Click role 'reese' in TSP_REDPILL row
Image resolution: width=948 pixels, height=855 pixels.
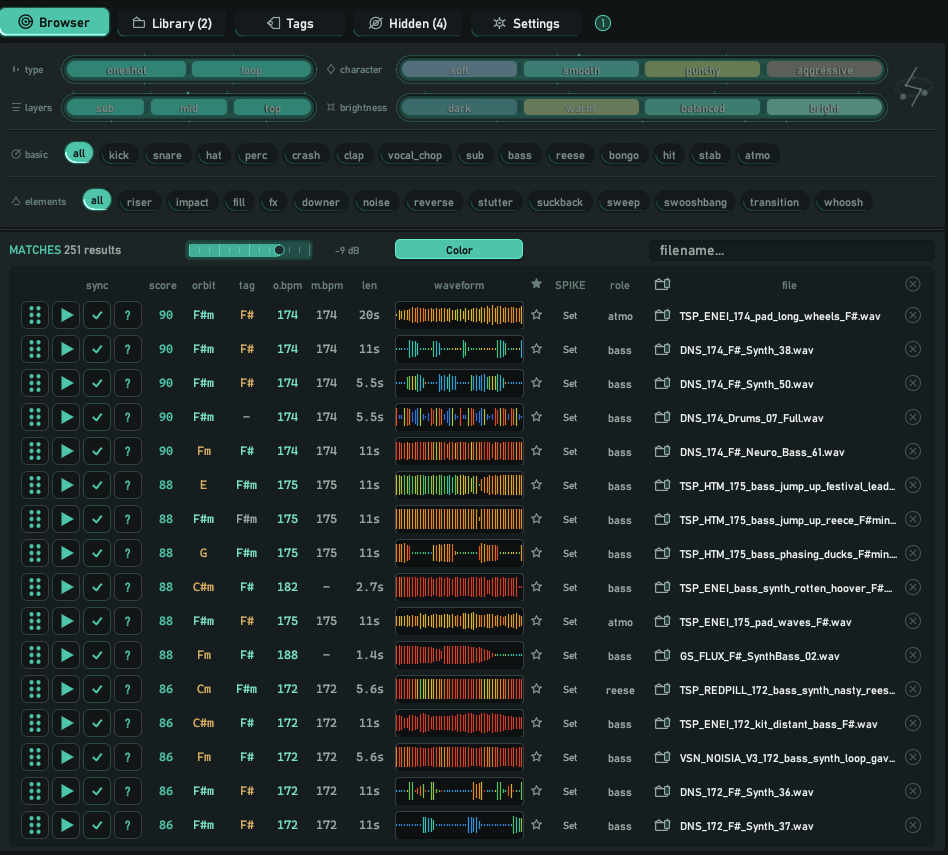tap(620, 690)
